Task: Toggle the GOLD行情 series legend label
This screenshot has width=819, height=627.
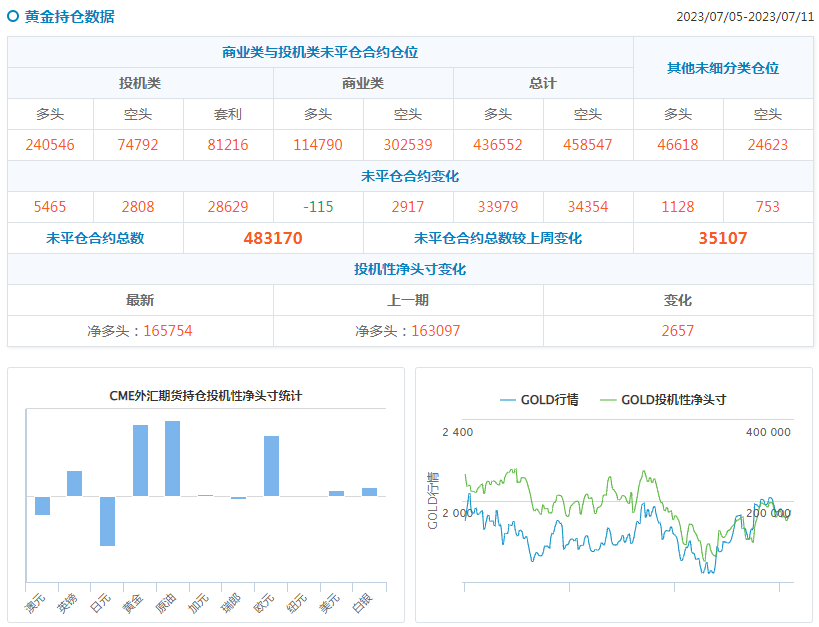Action: [549, 400]
